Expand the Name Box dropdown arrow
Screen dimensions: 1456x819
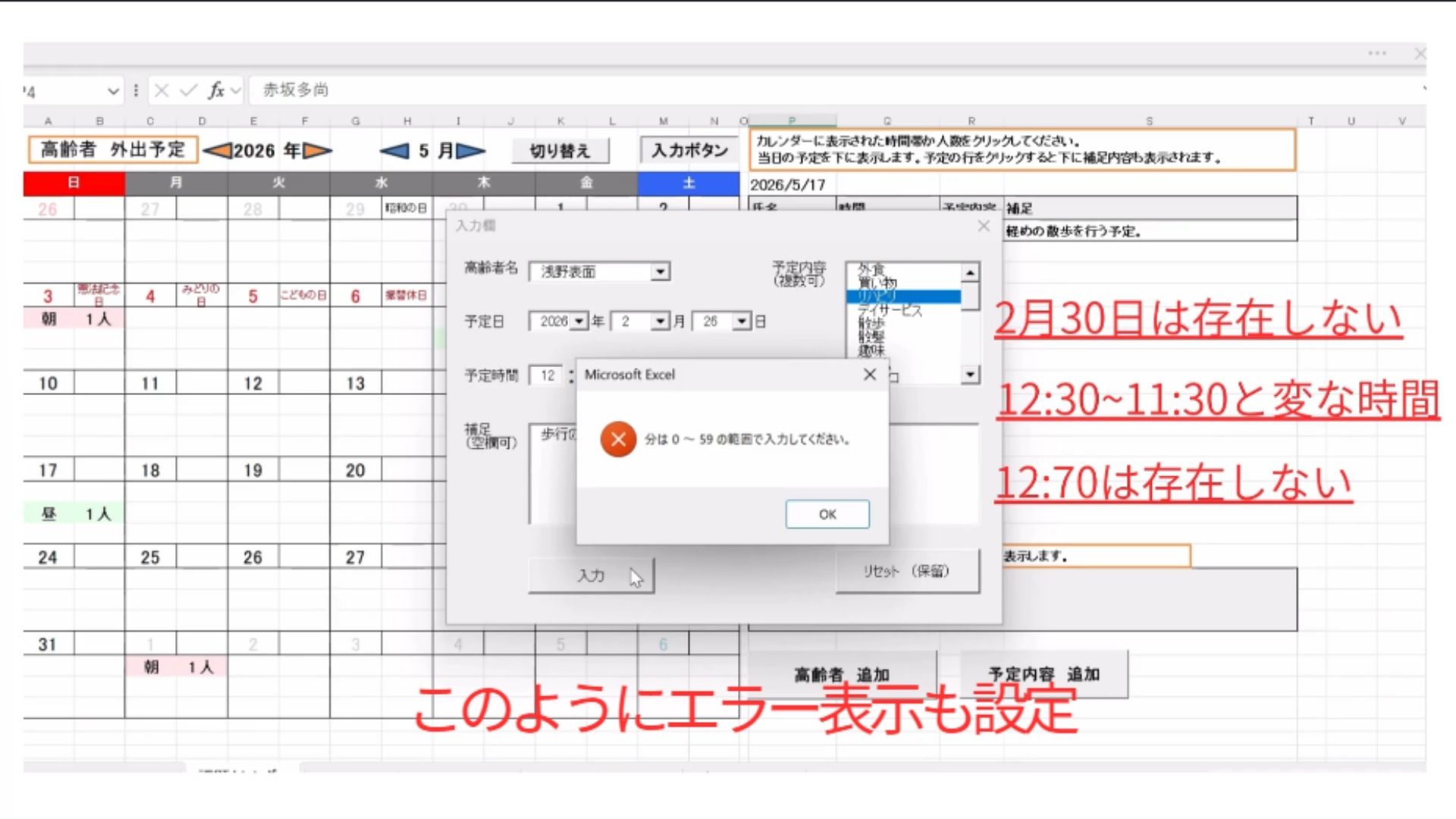[x=113, y=91]
